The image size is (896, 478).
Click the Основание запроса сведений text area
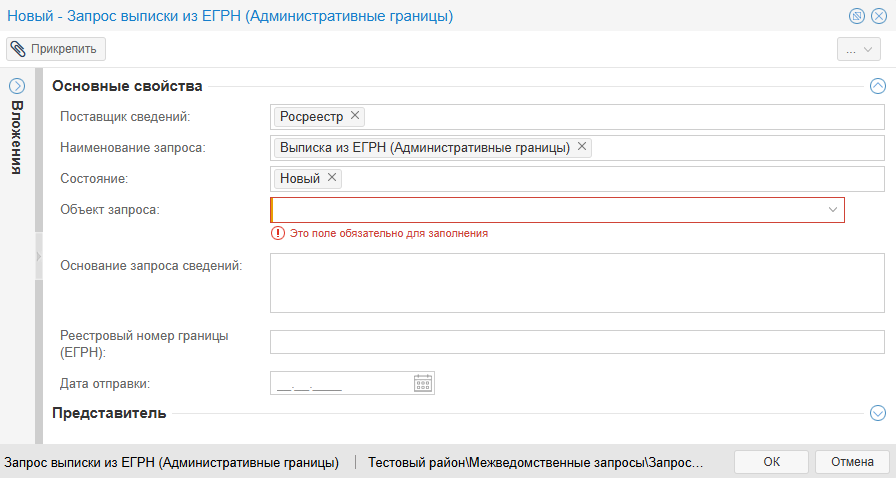577,283
